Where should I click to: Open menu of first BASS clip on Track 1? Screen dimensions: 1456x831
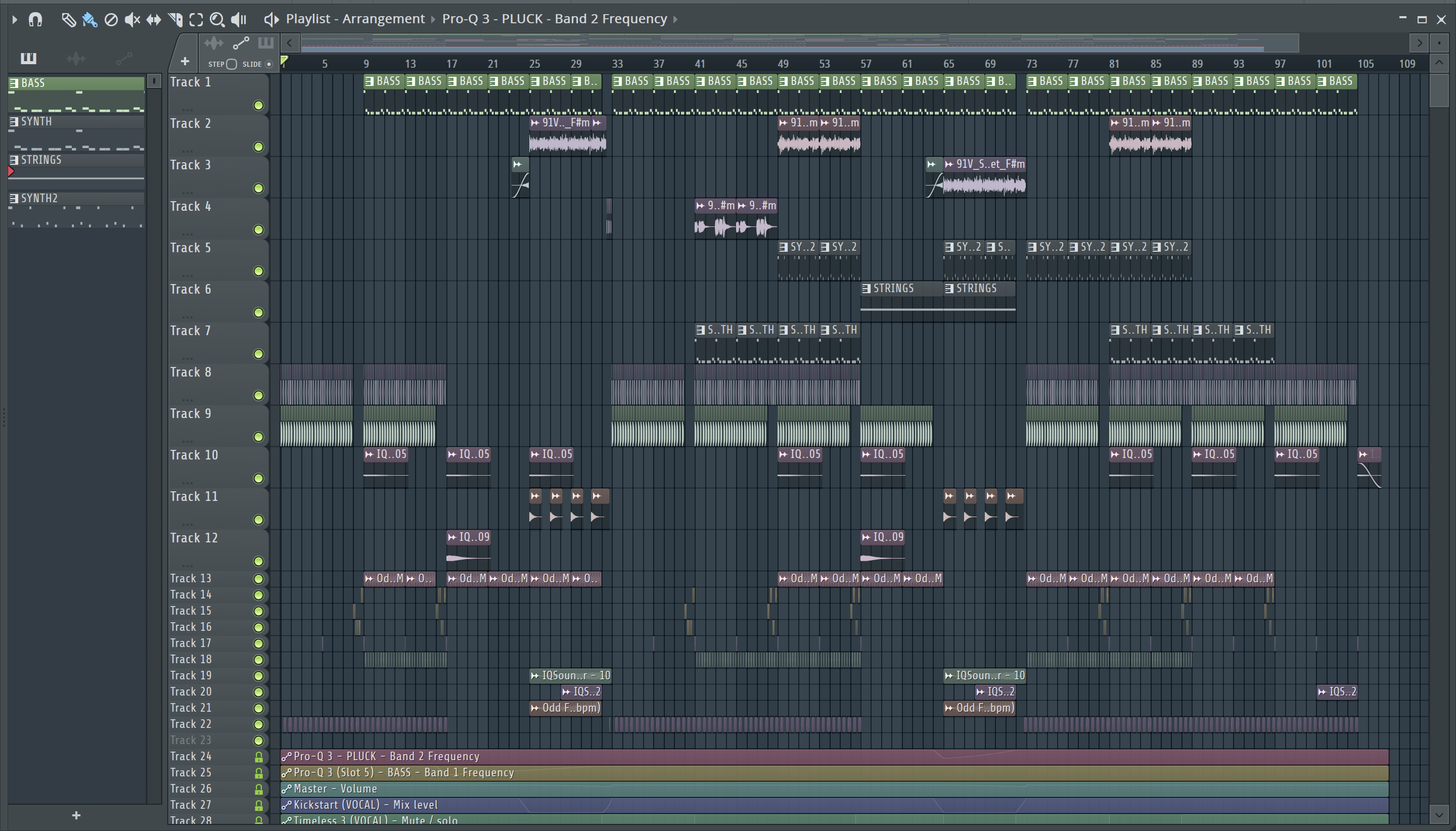369,81
